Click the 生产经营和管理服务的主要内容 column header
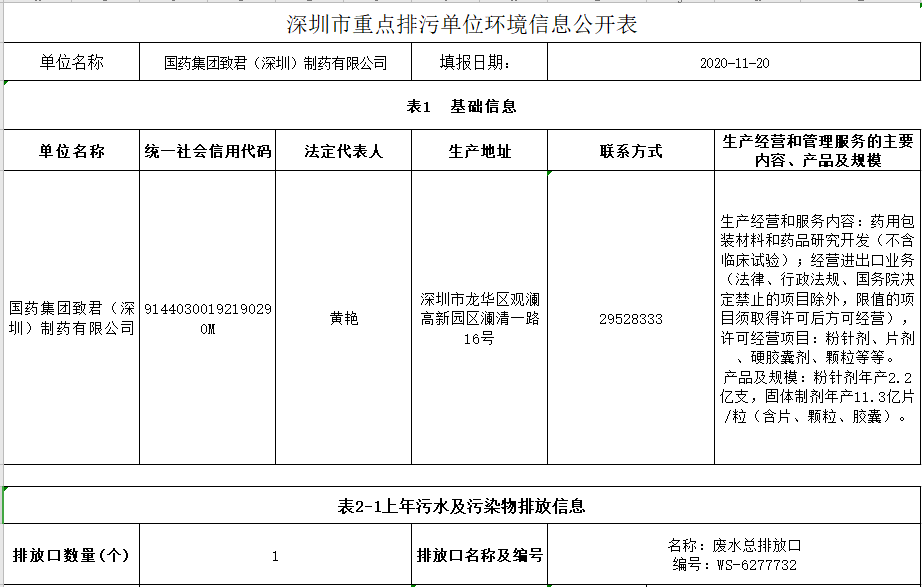Viewport: 922px width, 587px height. pos(817,151)
